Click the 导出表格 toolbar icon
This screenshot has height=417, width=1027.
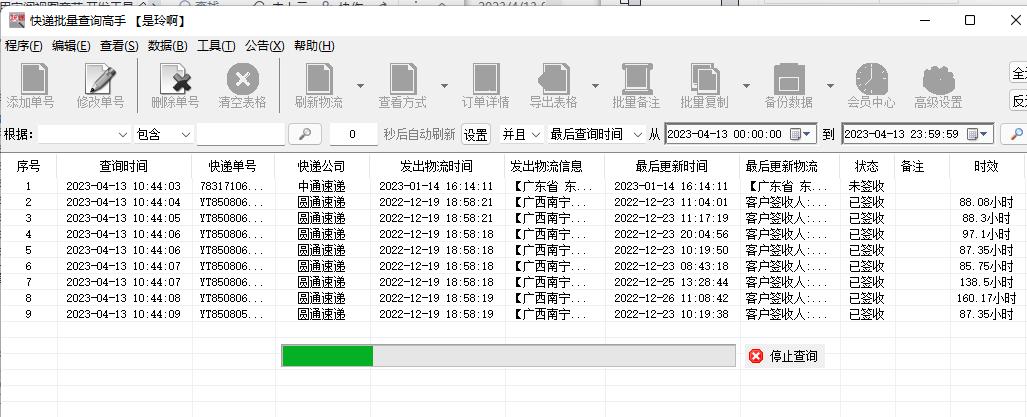pos(554,79)
